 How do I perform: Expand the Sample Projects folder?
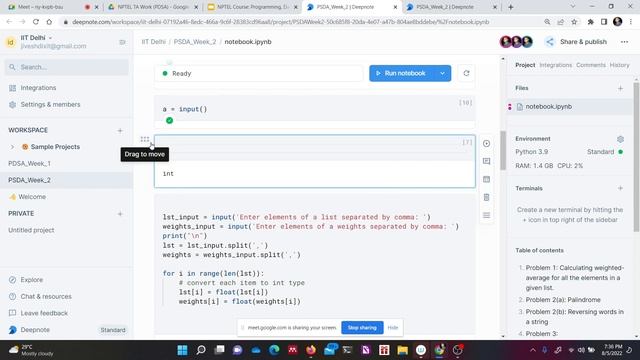click(x=12, y=147)
